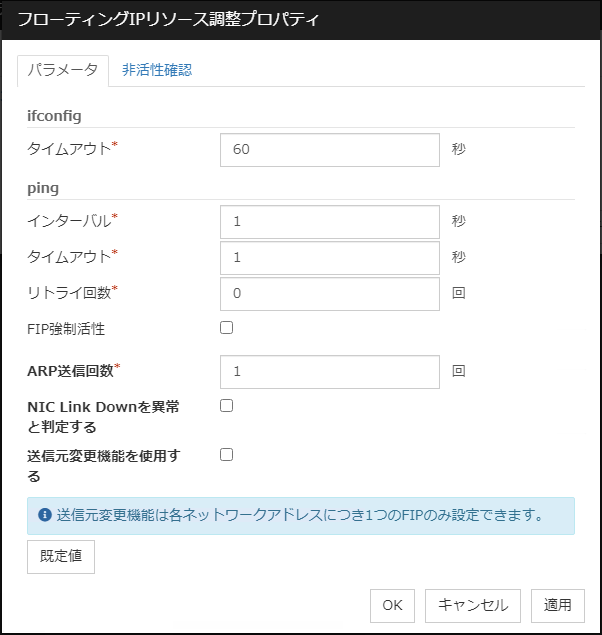Reset values with the 既定値 button

point(61,556)
